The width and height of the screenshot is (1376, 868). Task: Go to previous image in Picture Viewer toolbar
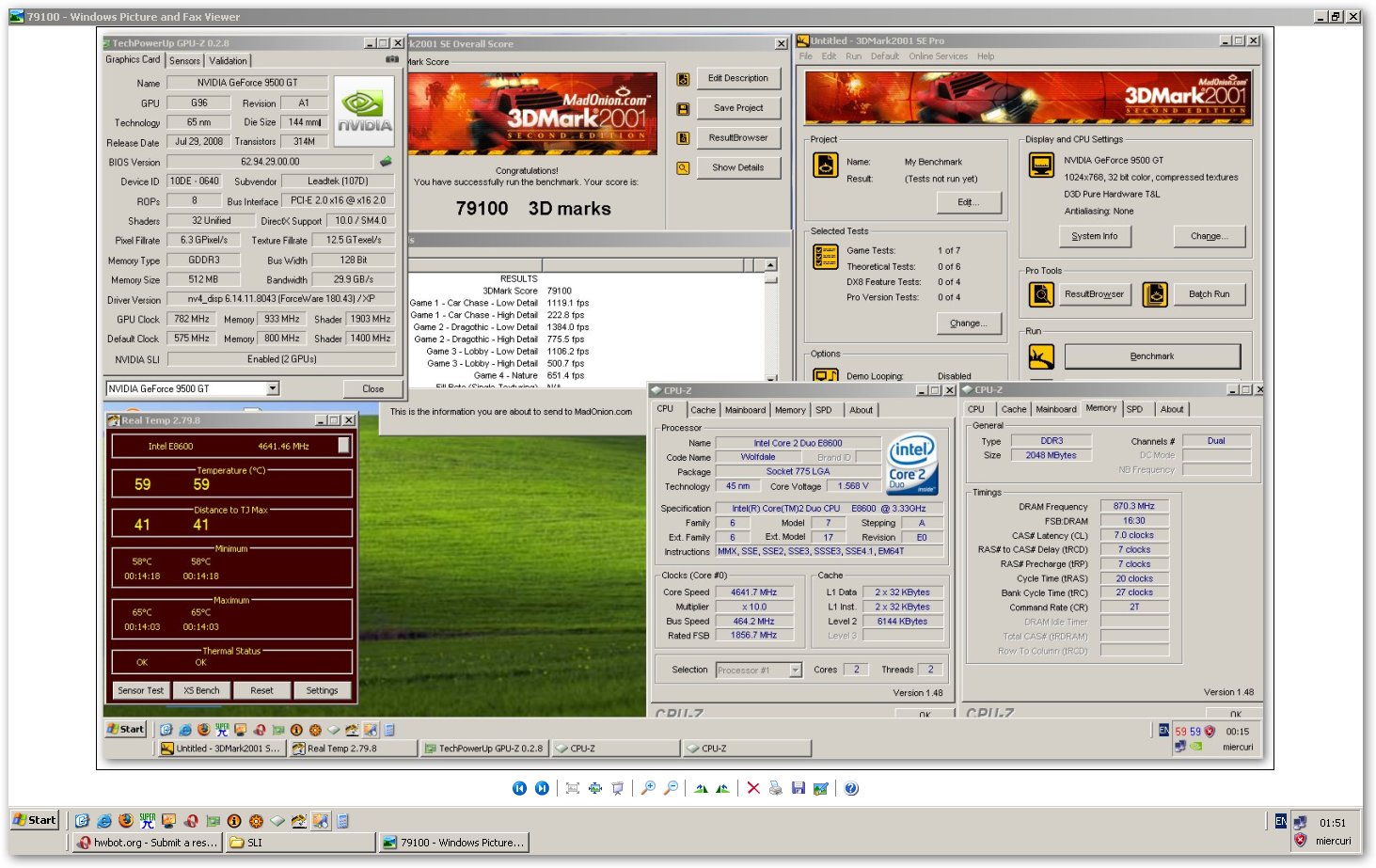tap(519, 788)
